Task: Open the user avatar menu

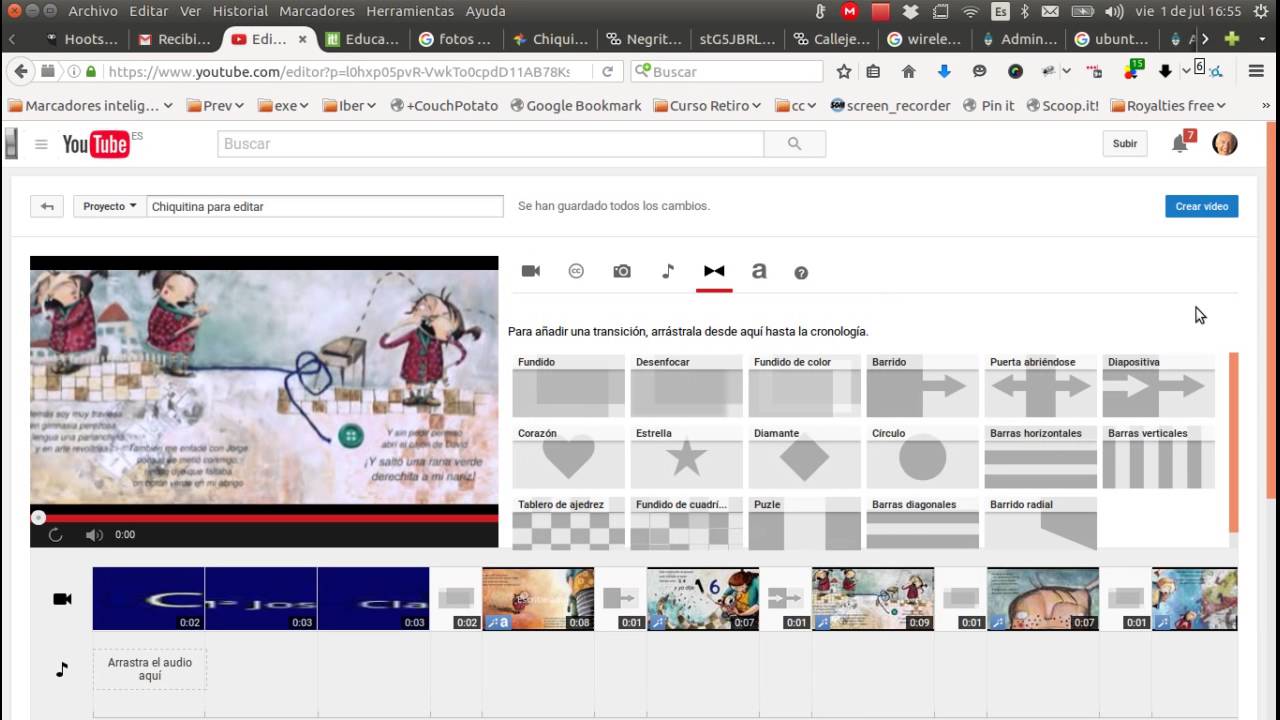Action: (x=1224, y=144)
